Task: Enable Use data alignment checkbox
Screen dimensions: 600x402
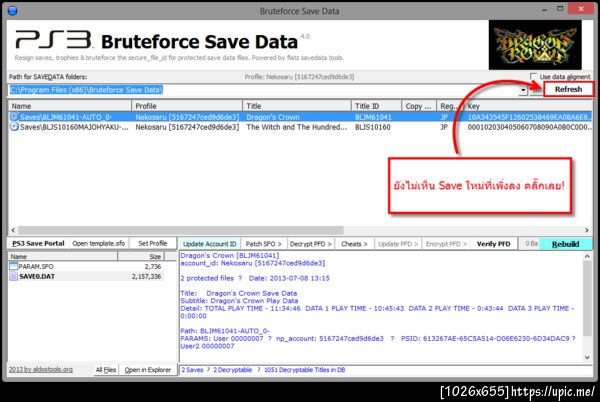Action: tap(533, 76)
